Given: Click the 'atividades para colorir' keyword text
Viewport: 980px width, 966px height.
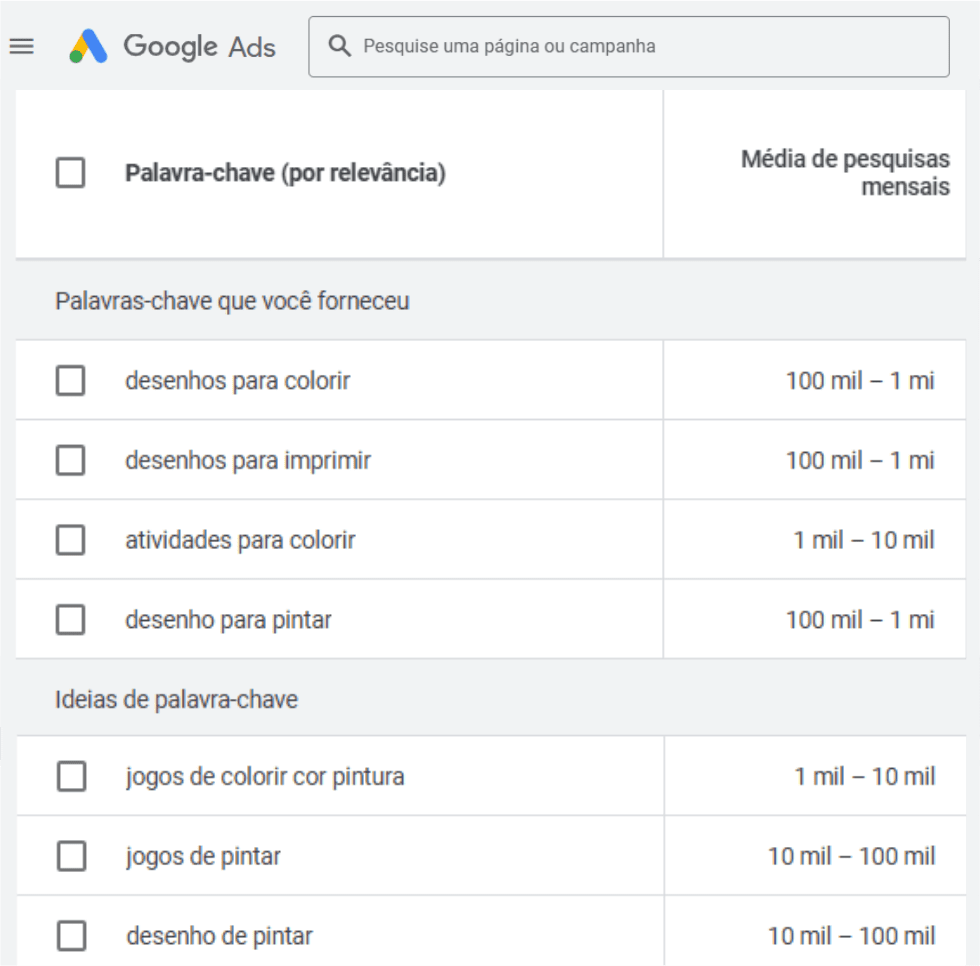Looking at the screenshot, I should (x=240, y=541).
